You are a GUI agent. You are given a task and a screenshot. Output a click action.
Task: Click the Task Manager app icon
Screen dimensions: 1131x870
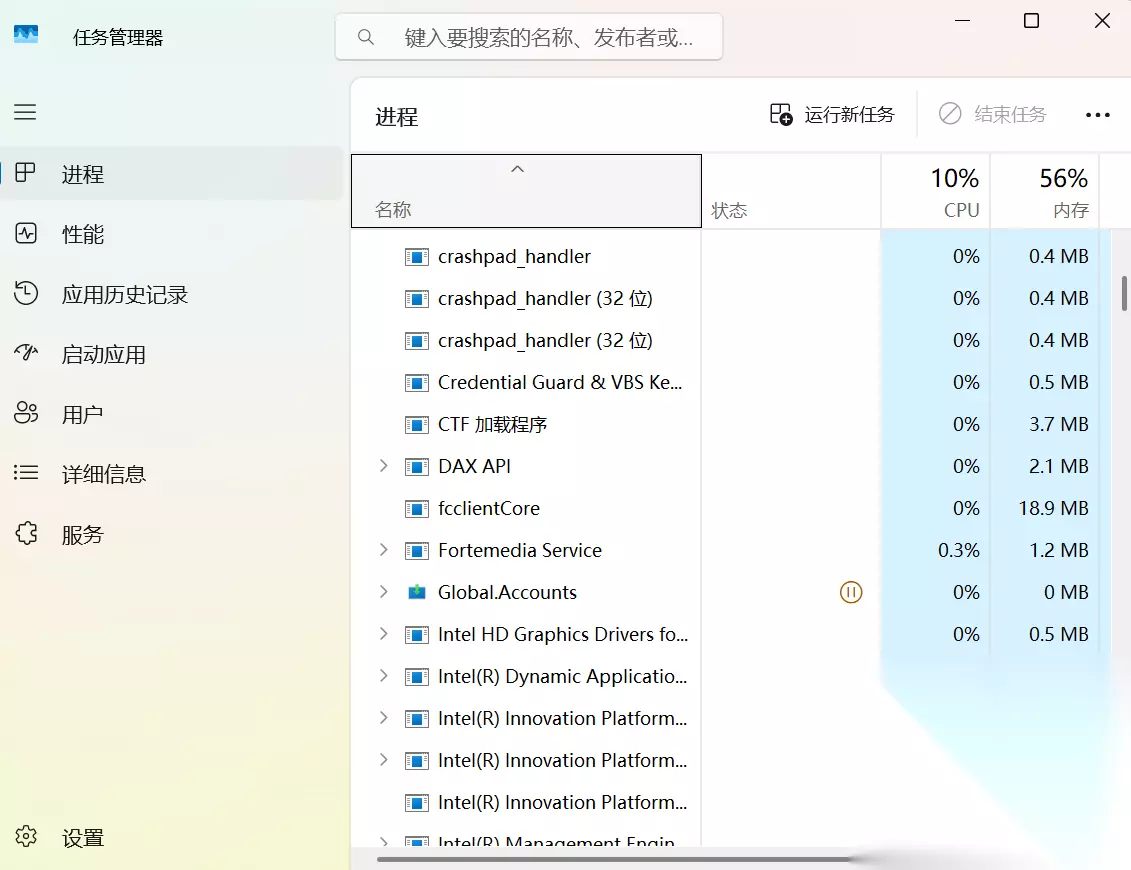point(26,34)
